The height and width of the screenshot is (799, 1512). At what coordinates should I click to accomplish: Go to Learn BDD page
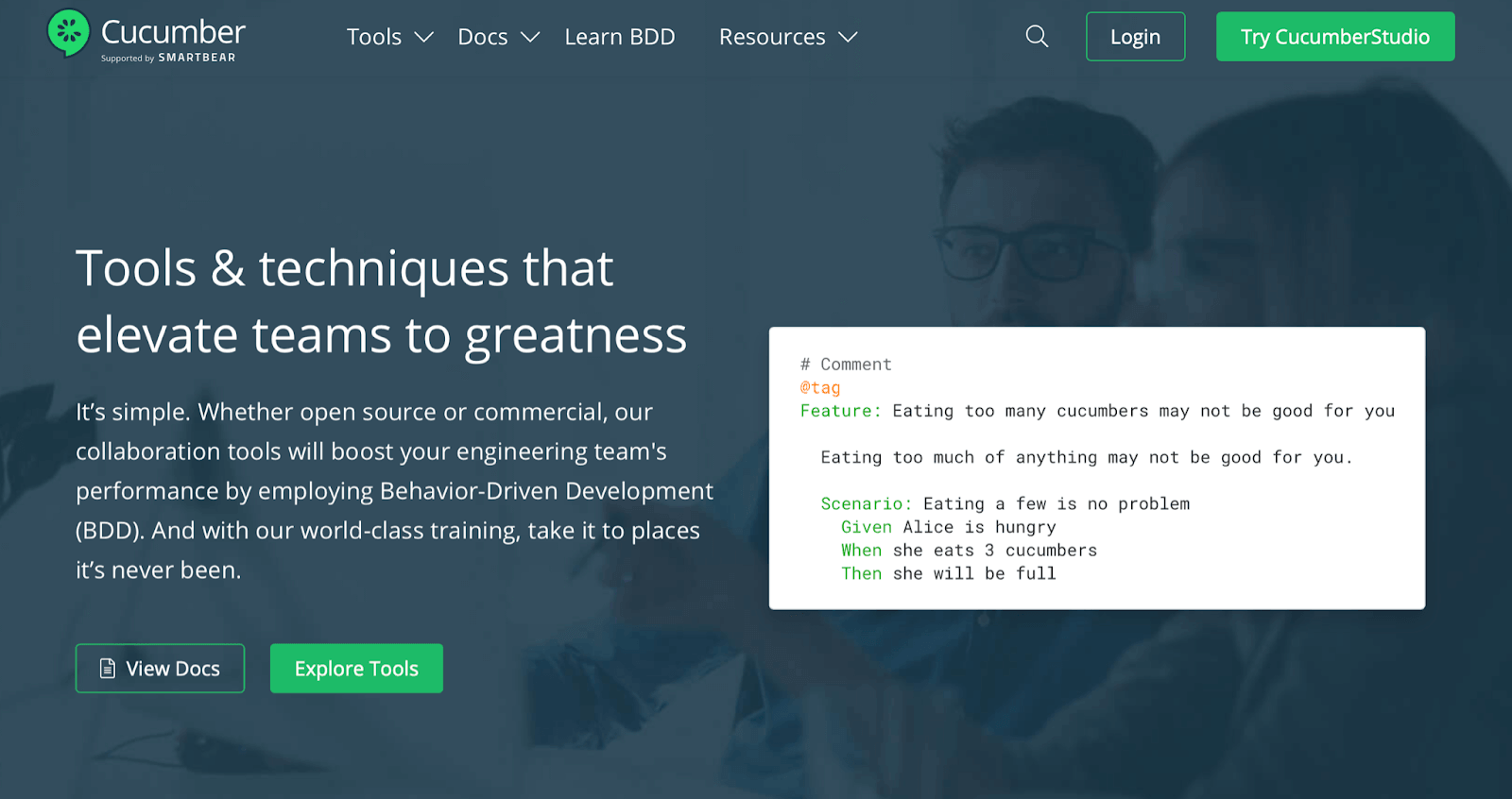pos(620,37)
